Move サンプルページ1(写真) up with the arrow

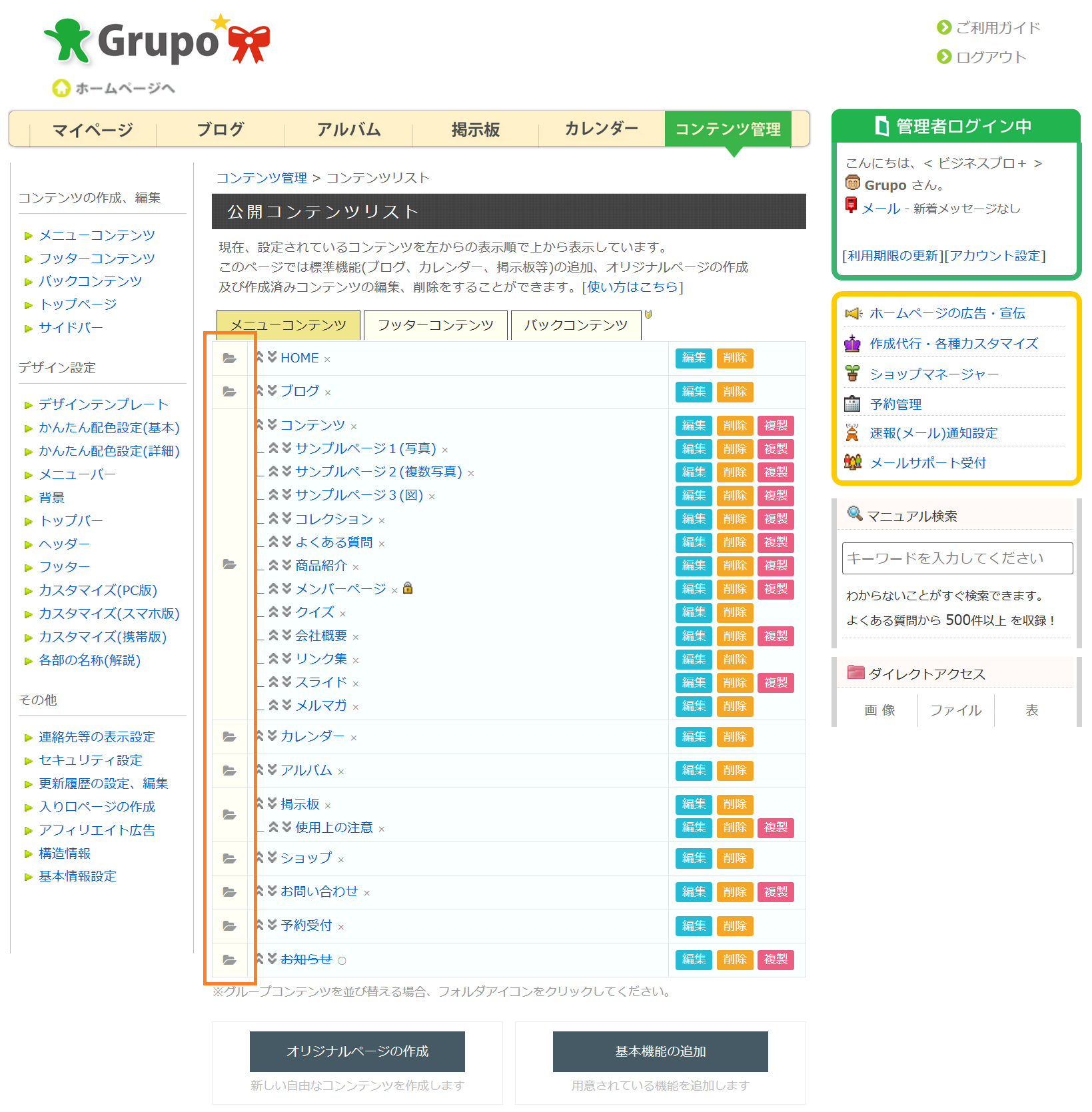(274, 448)
